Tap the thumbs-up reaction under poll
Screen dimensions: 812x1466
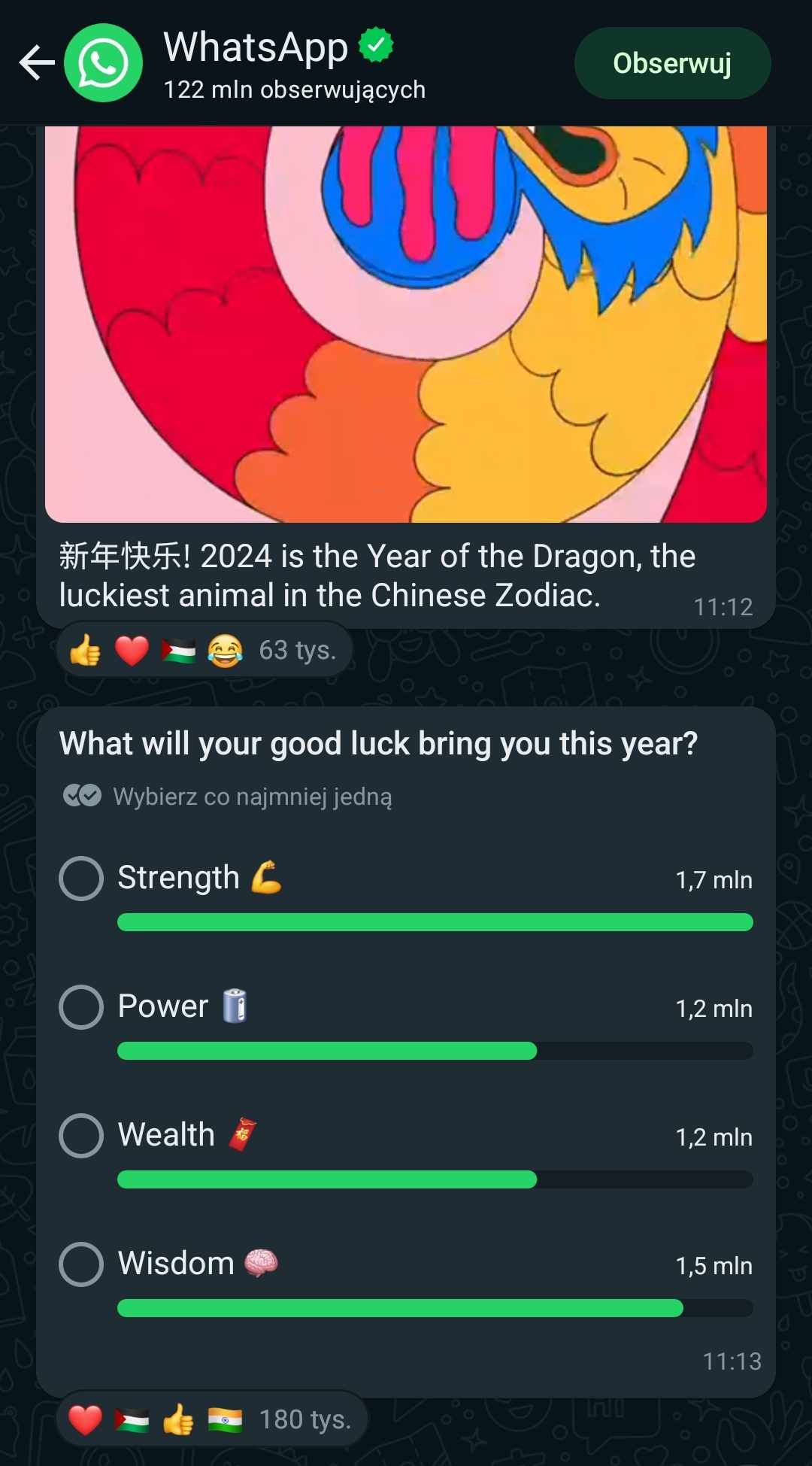[x=178, y=1420]
